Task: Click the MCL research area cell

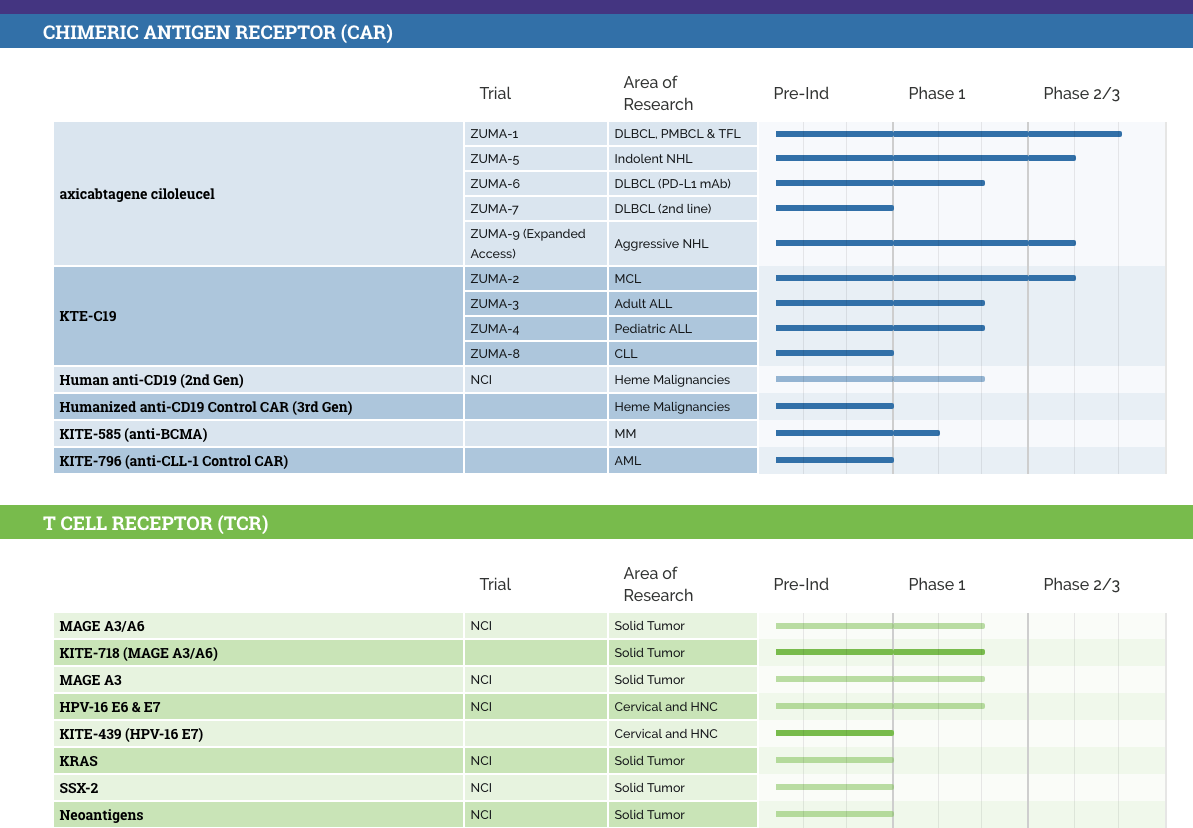Action: (x=682, y=279)
